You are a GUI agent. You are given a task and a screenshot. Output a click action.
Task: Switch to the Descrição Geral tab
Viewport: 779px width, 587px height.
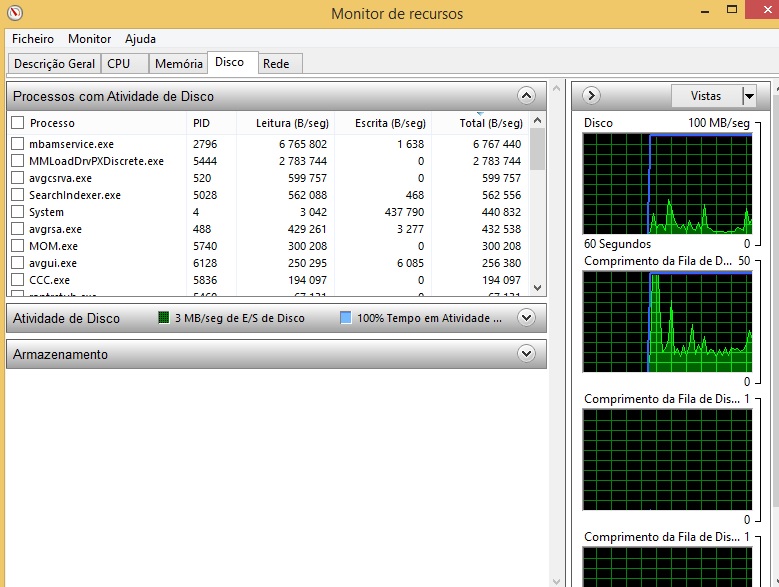[x=54, y=63]
